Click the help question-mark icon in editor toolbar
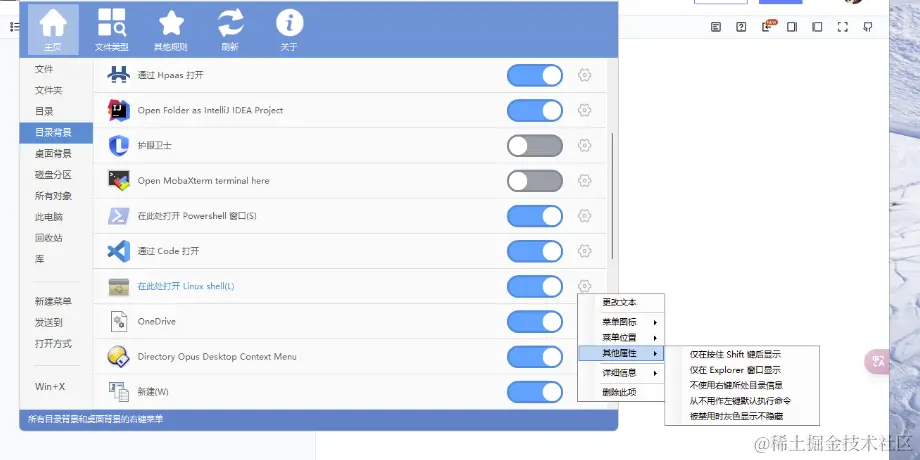Viewport: 920px width, 460px height. tap(741, 26)
